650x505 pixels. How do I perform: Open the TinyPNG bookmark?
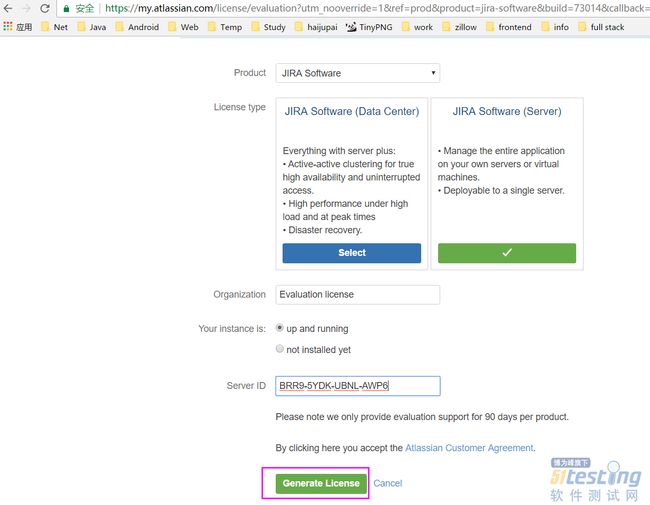coord(369,27)
